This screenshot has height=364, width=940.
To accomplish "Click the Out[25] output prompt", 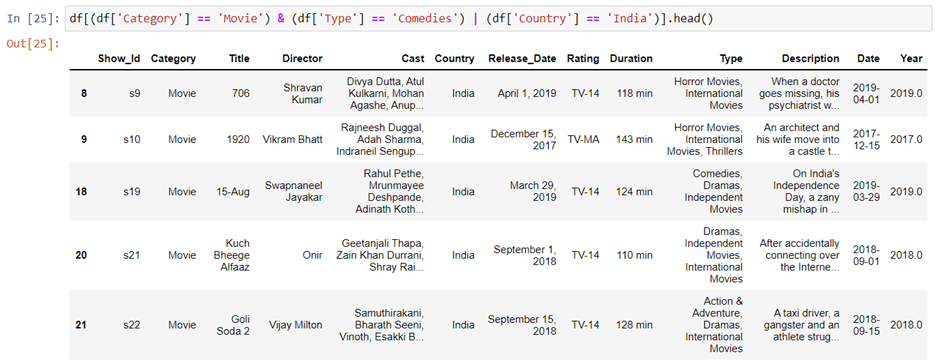I will [32, 43].
